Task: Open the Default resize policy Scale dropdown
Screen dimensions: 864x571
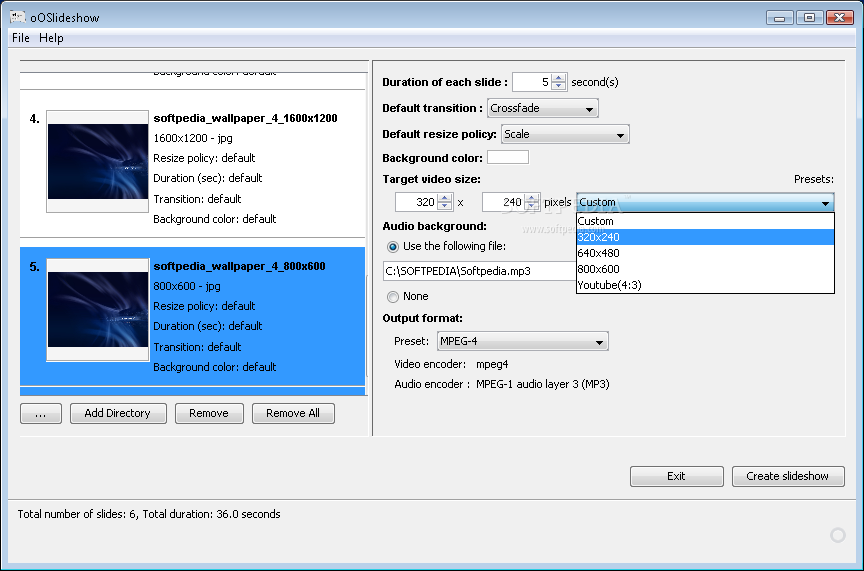Action: (565, 134)
